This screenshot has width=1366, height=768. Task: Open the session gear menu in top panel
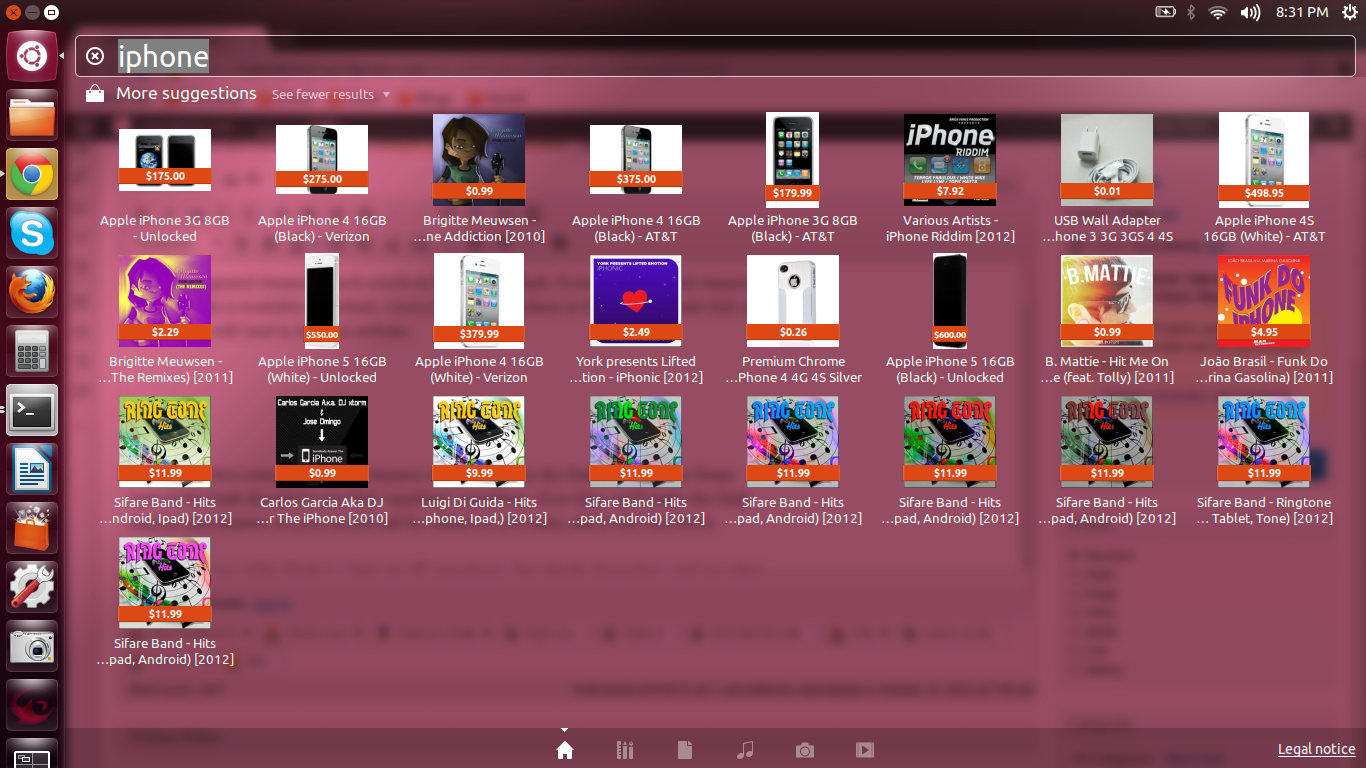(1349, 12)
